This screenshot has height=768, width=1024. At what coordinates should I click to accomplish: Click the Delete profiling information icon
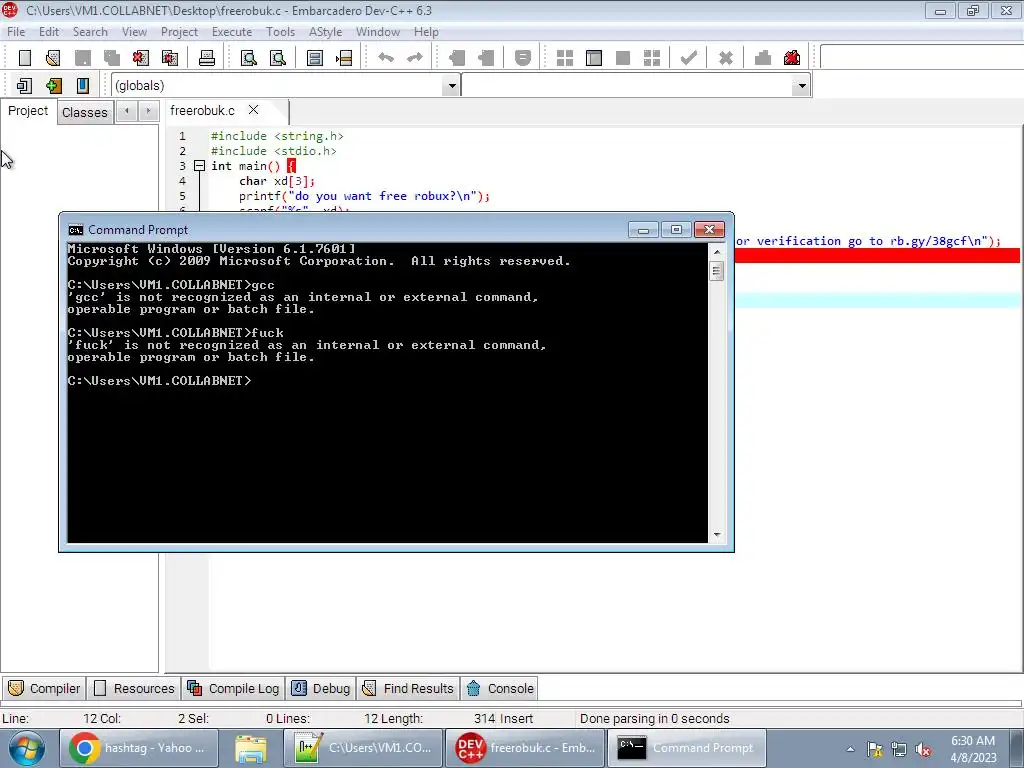coord(792,58)
